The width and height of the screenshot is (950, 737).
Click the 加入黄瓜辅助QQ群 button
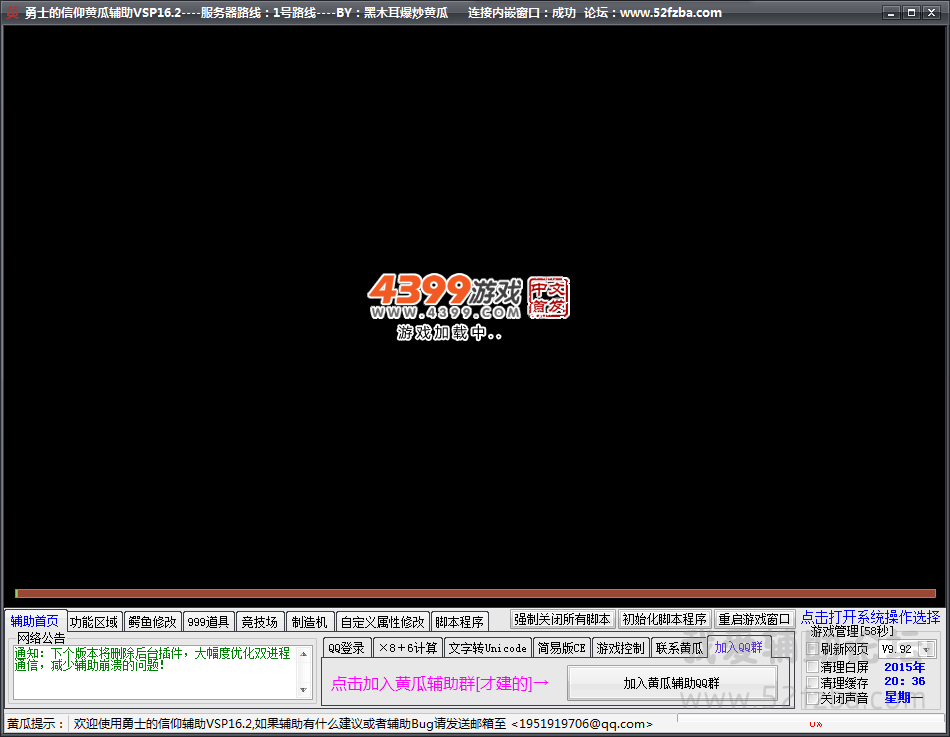coord(672,683)
